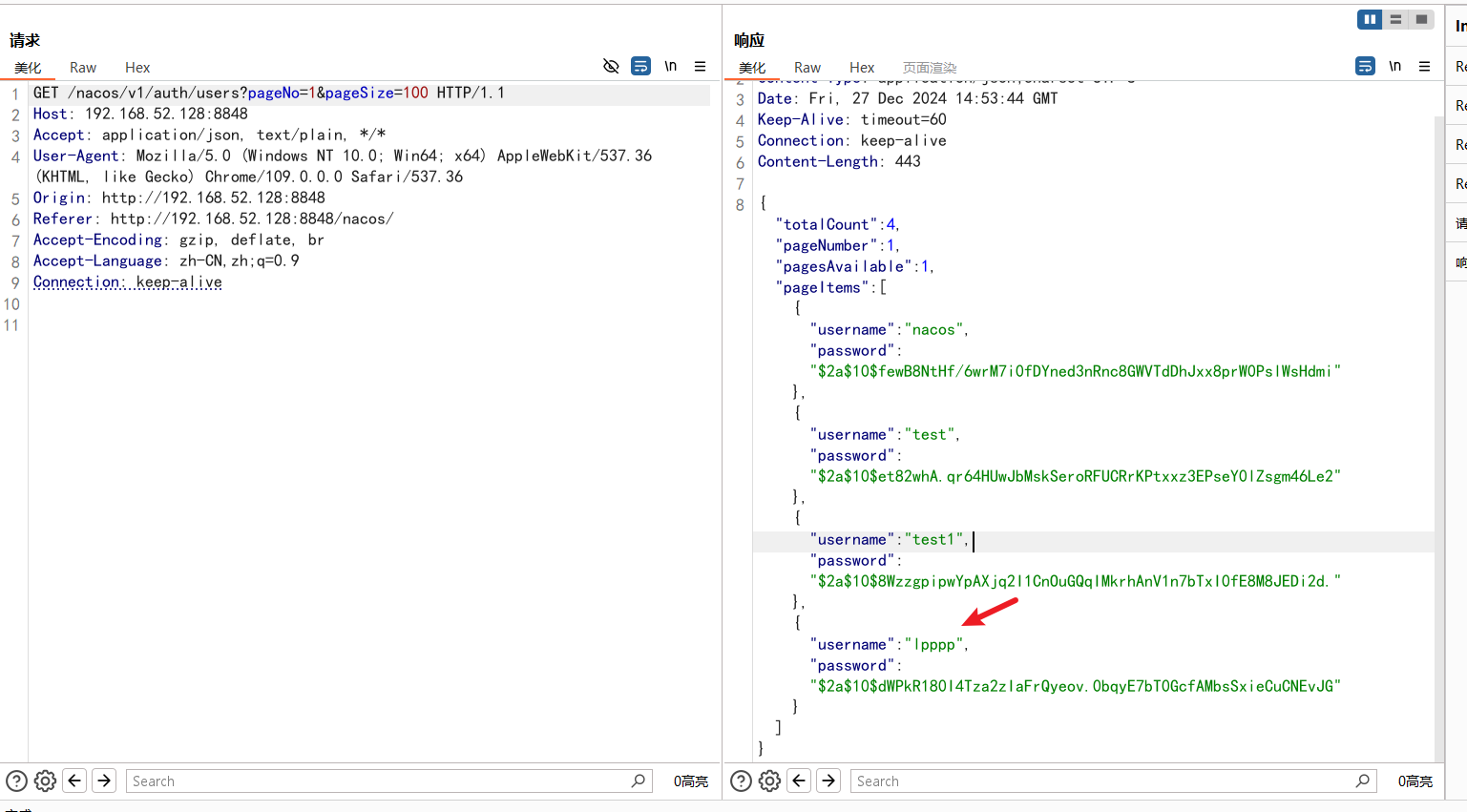Click "username":"lpppp" line
Screen dimensions: 1467x812
[x=890, y=644]
